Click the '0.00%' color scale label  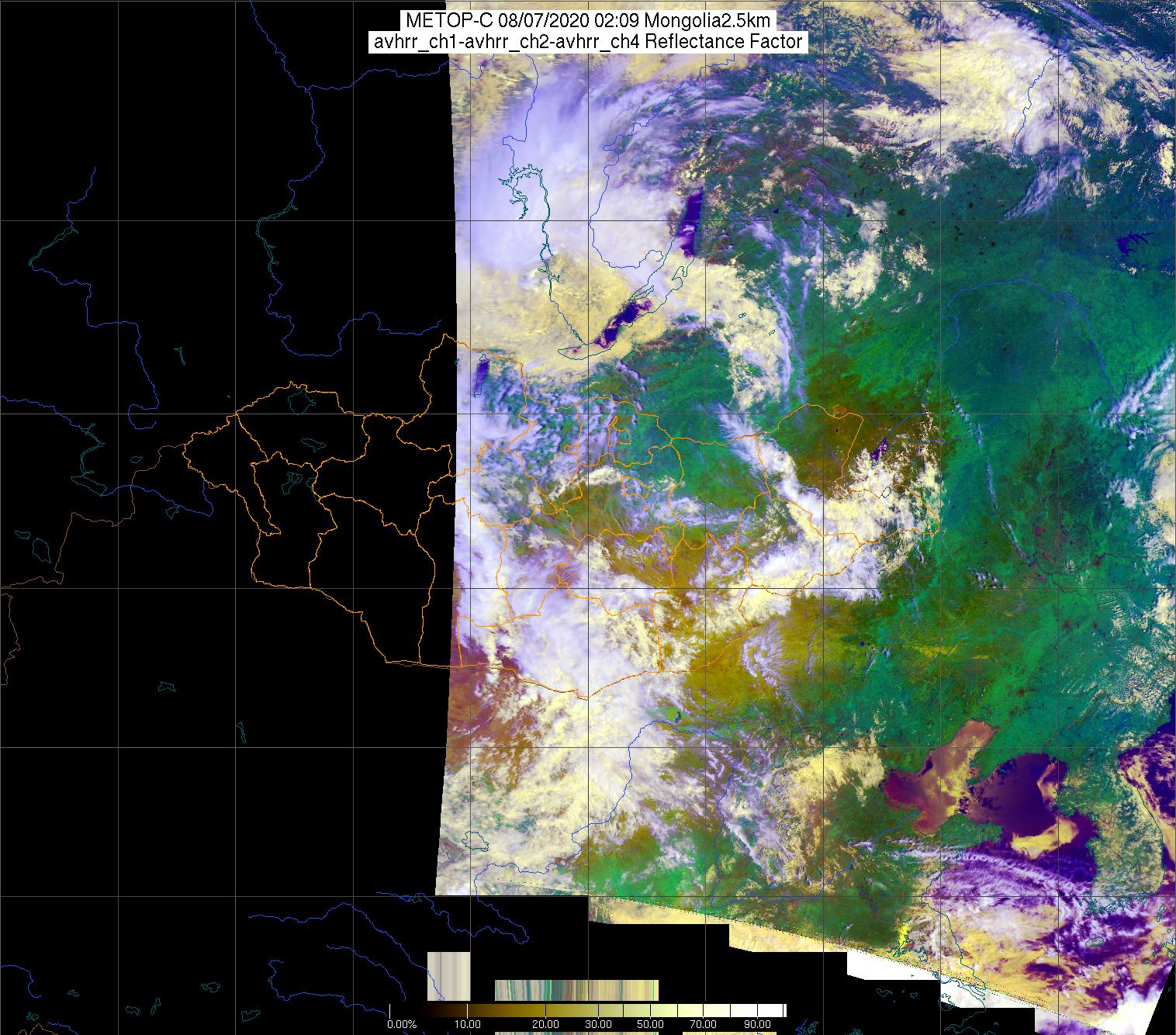click(x=403, y=1025)
